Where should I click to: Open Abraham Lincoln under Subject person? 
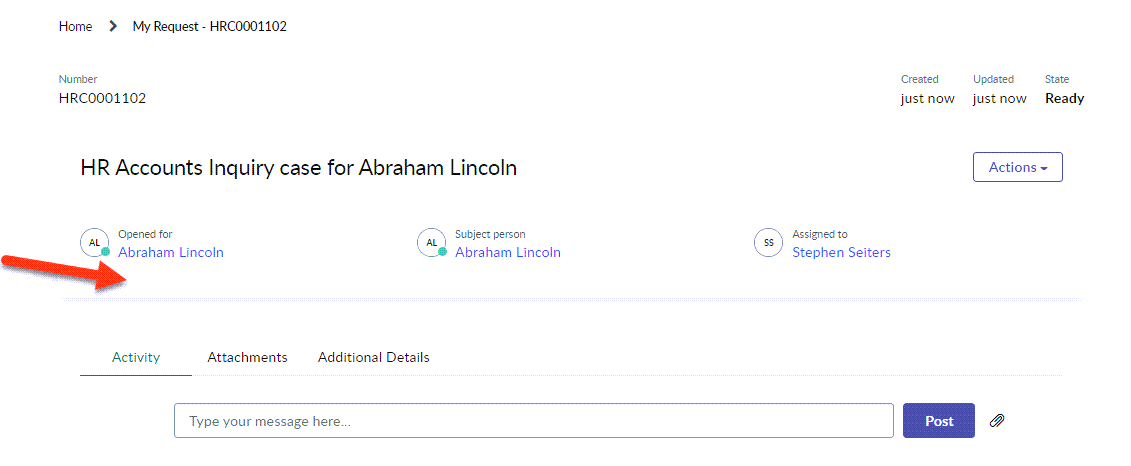point(508,252)
